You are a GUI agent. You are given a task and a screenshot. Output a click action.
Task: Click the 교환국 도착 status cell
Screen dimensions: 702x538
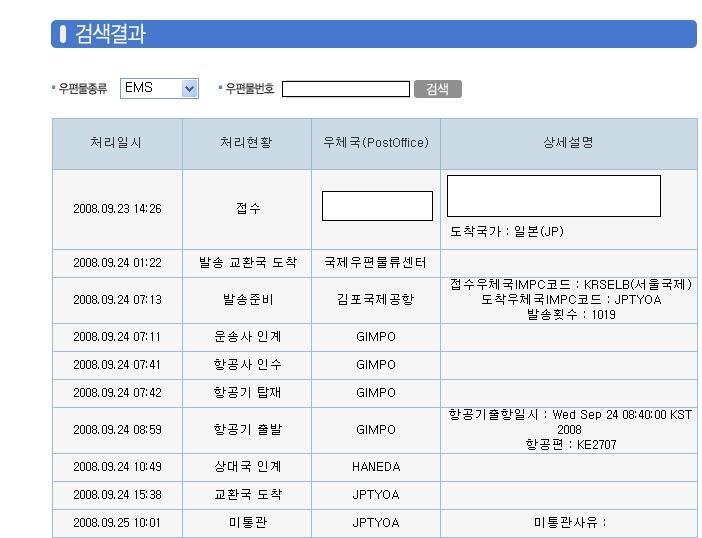click(x=248, y=494)
